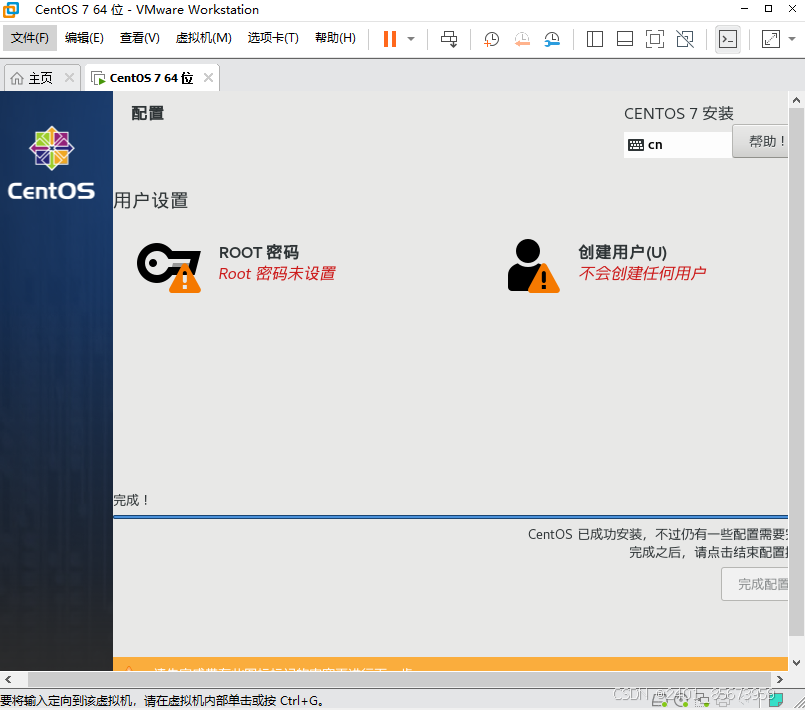The width and height of the screenshot is (805, 710).
Task: Click the vertical scrollbar down arrow
Action: point(796,663)
